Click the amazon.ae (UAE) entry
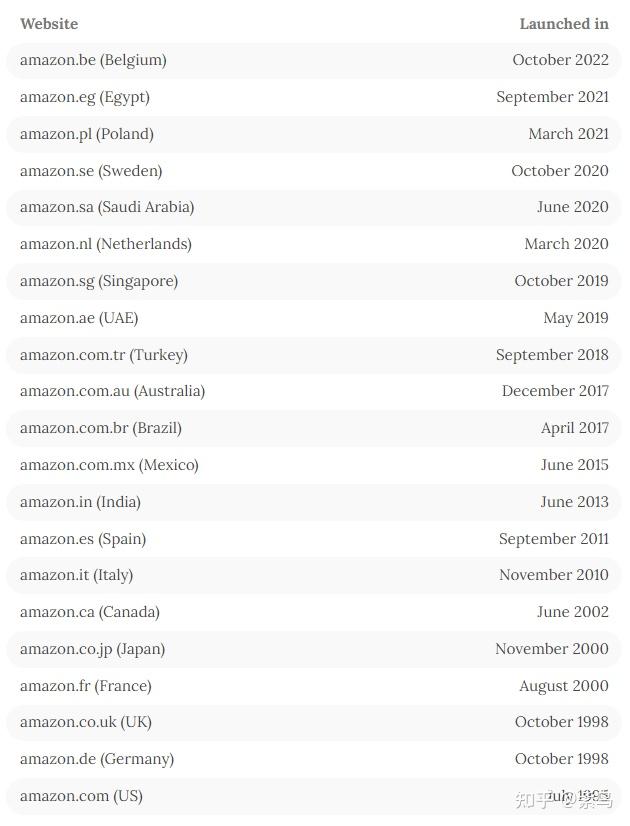 coord(79,318)
